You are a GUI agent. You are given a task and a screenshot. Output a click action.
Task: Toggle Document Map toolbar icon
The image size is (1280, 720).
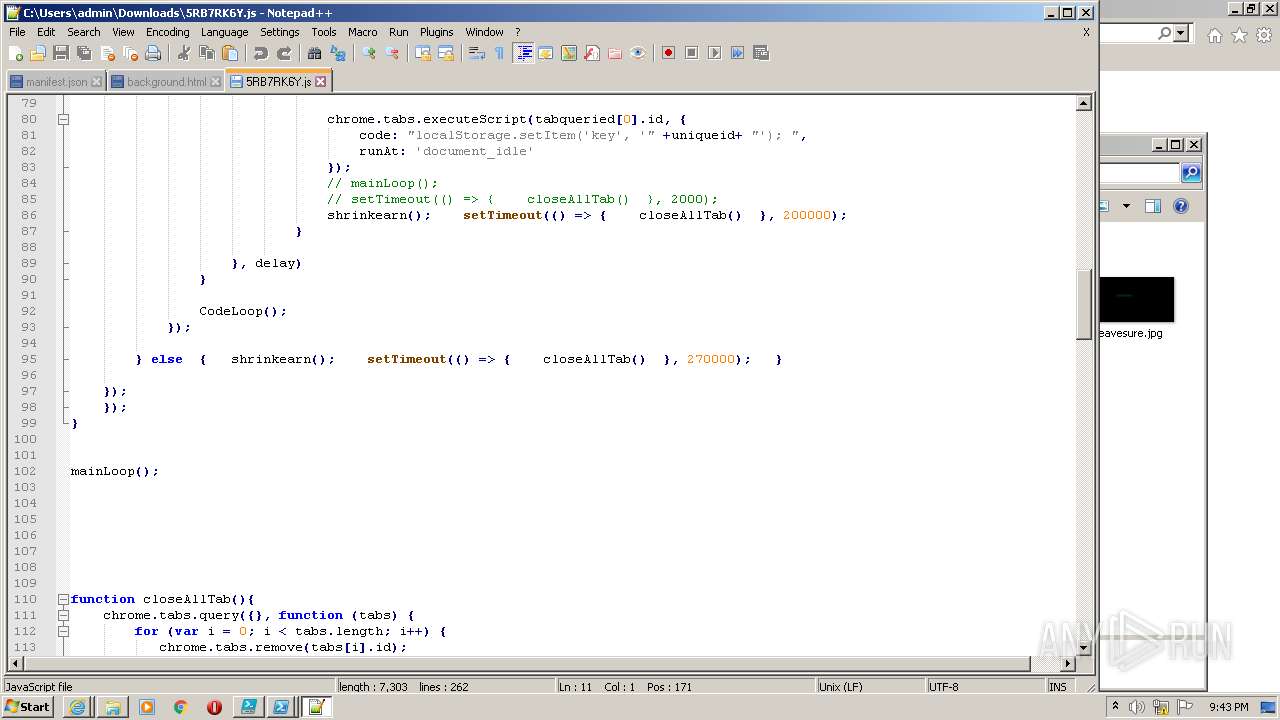point(569,53)
